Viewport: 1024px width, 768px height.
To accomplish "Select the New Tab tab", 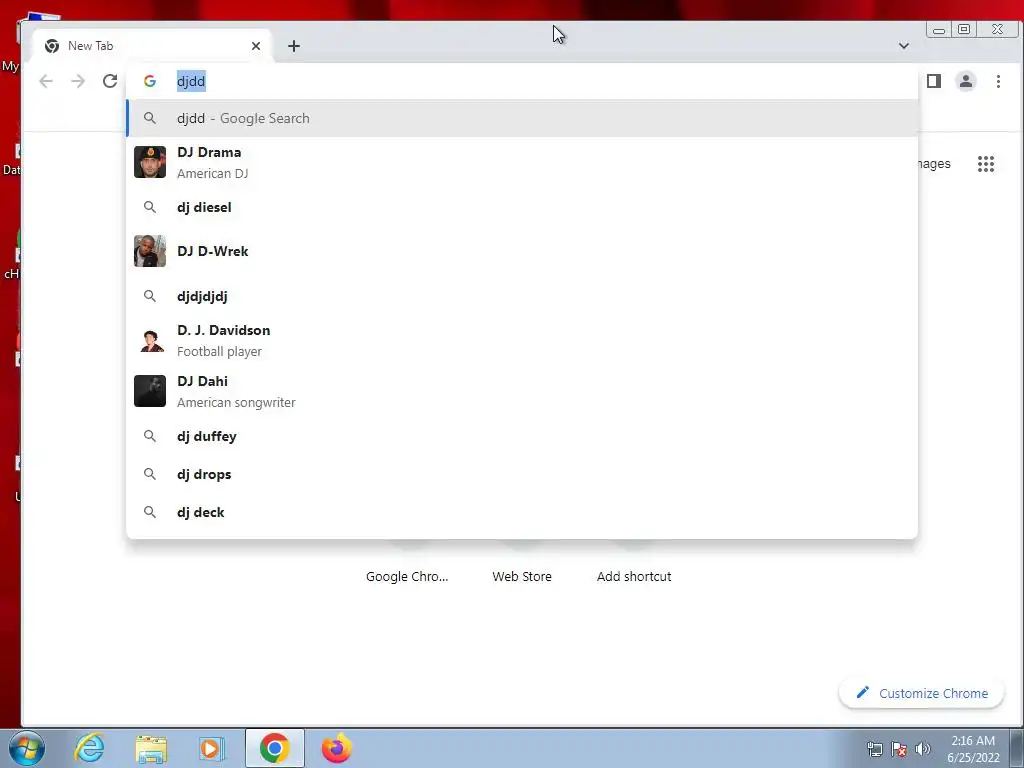I will (152, 46).
